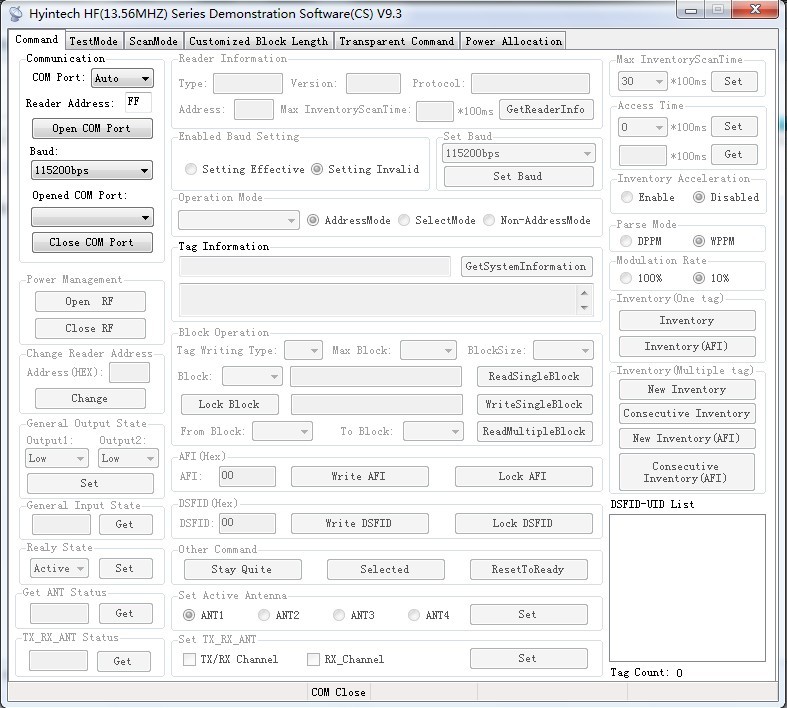This screenshot has width=787, height=708.
Task: Switch to Power Allocation tab
Action: [513, 41]
